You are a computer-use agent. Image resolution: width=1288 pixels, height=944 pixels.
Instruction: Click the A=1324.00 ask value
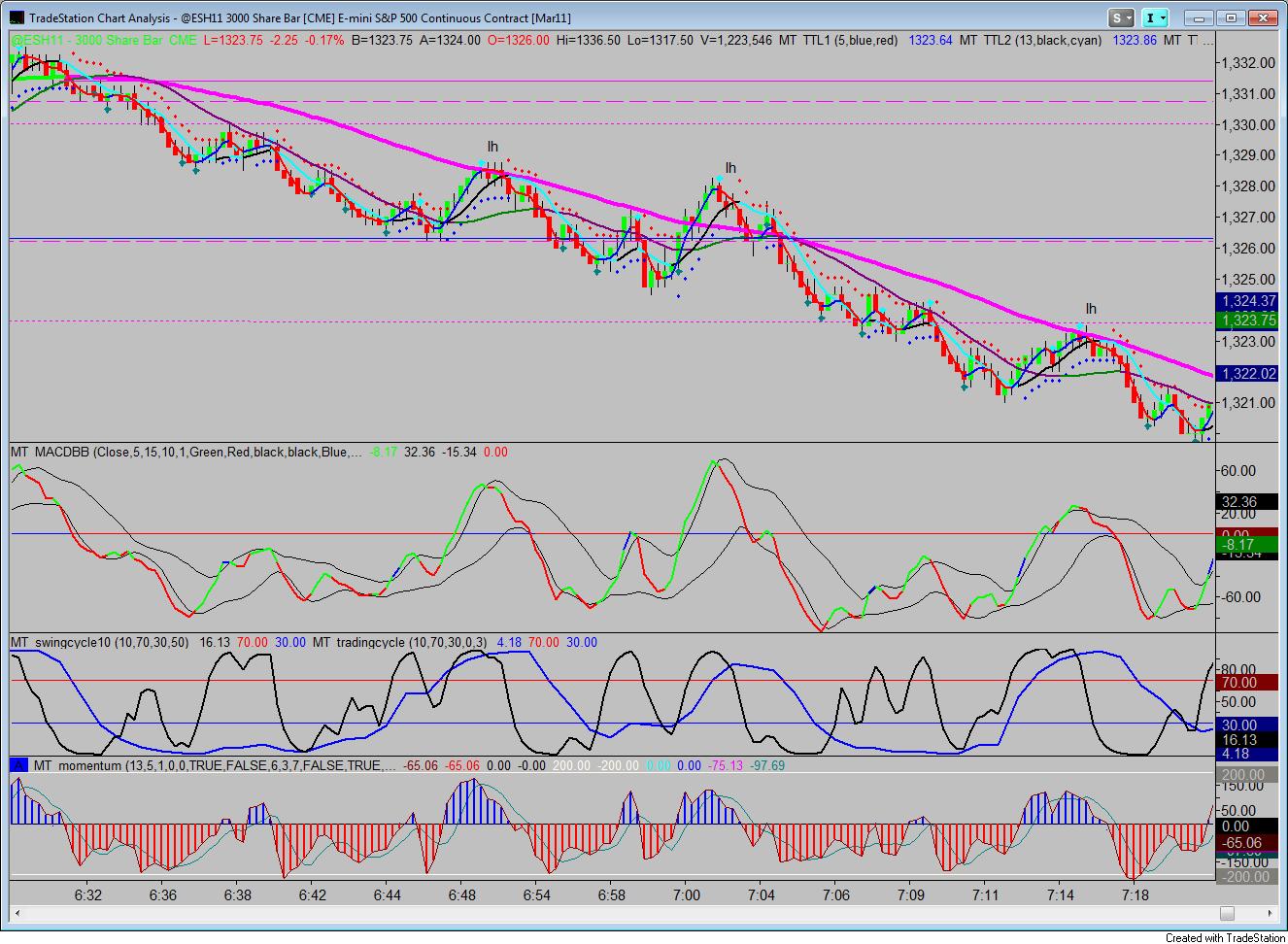pyautogui.click(x=450, y=40)
